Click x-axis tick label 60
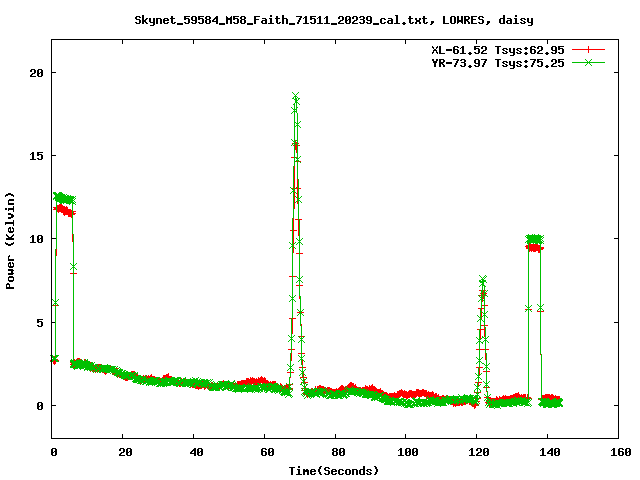Screen dimensions: 640x480 pos(267,452)
